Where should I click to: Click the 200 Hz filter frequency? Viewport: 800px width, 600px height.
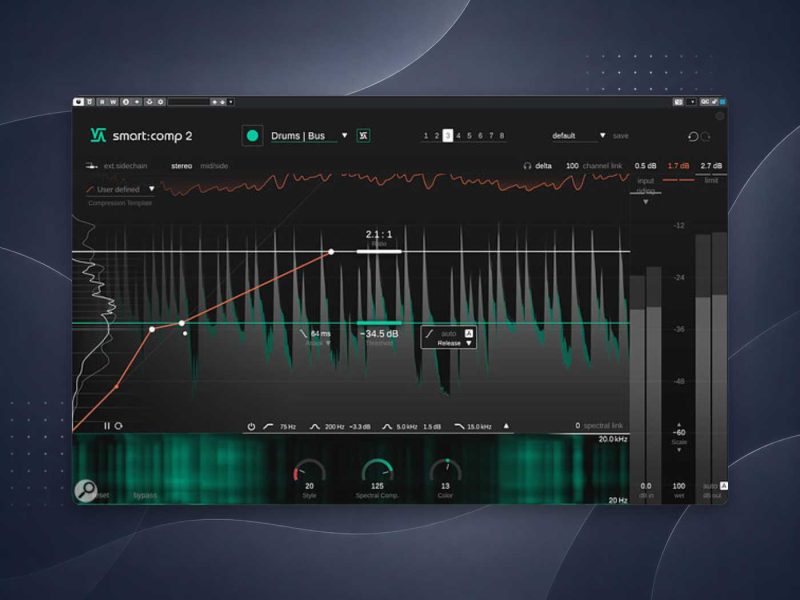[334, 427]
